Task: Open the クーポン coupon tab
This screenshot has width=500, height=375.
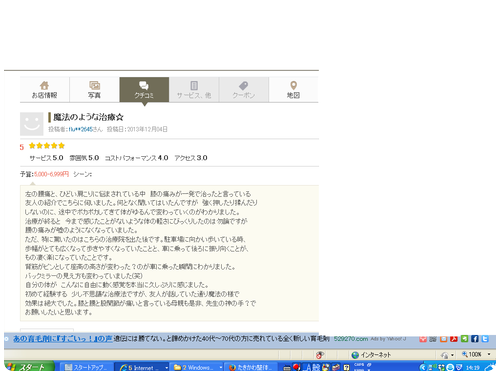Action: point(244,90)
